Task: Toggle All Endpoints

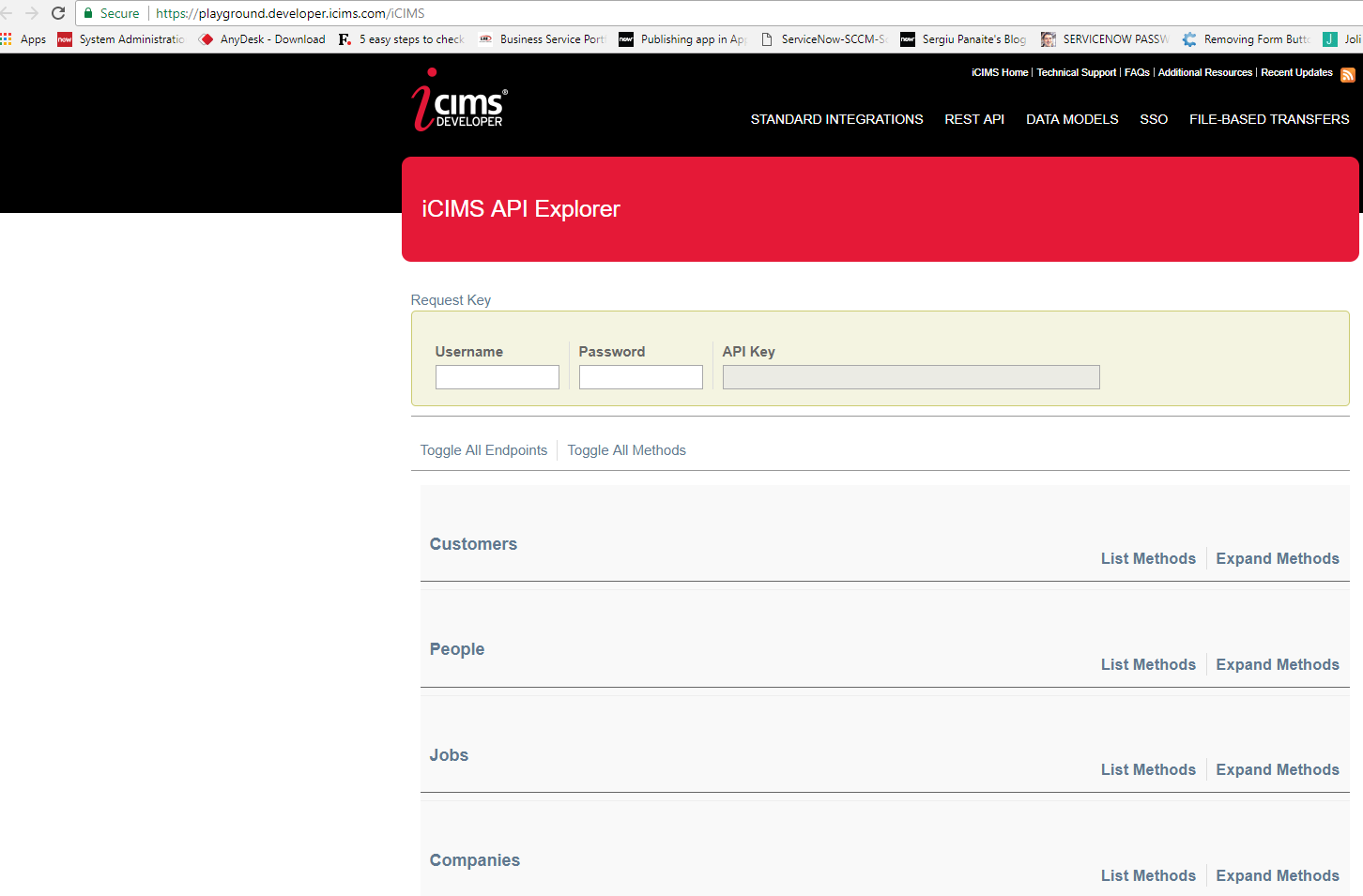Action: pyautogui.click(x=483, y=450)
